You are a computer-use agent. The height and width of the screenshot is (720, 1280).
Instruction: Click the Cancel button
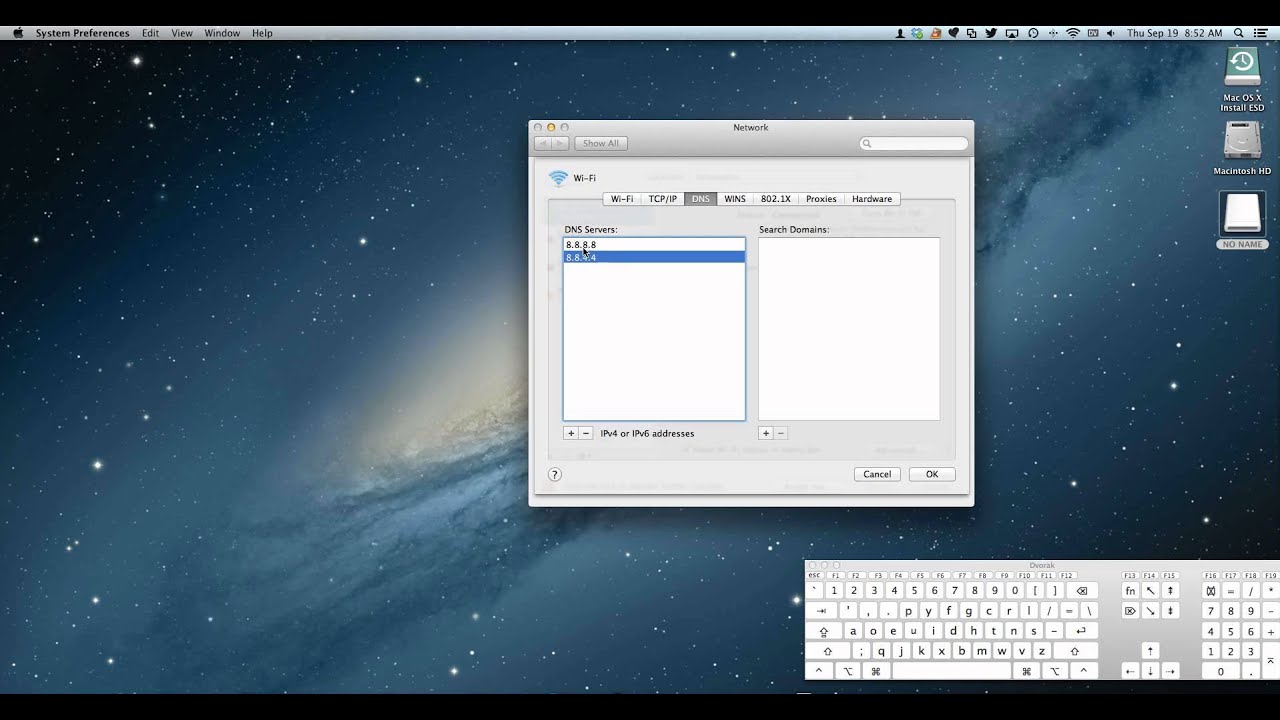tap(877, 474)
